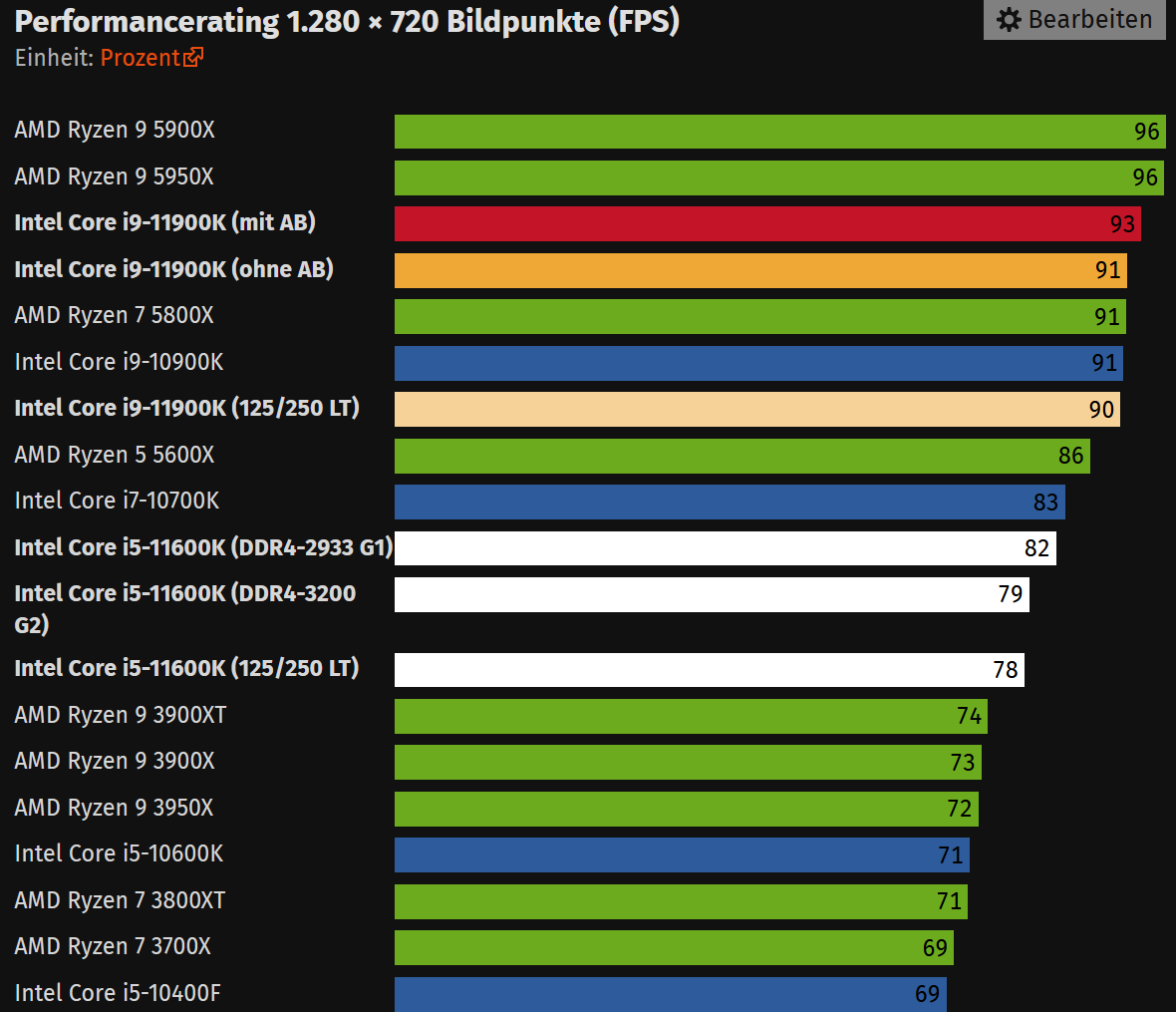Click the blue bar for i5-10400F
The image size is (1176, 1012).
tap(671, 994)
